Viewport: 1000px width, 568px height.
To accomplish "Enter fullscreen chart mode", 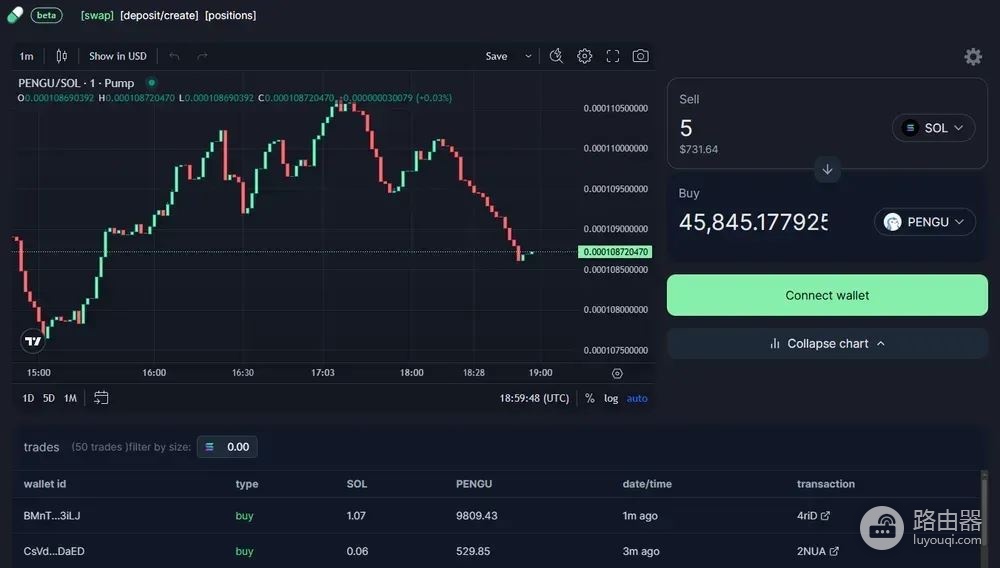I will (x=612, y=56).
